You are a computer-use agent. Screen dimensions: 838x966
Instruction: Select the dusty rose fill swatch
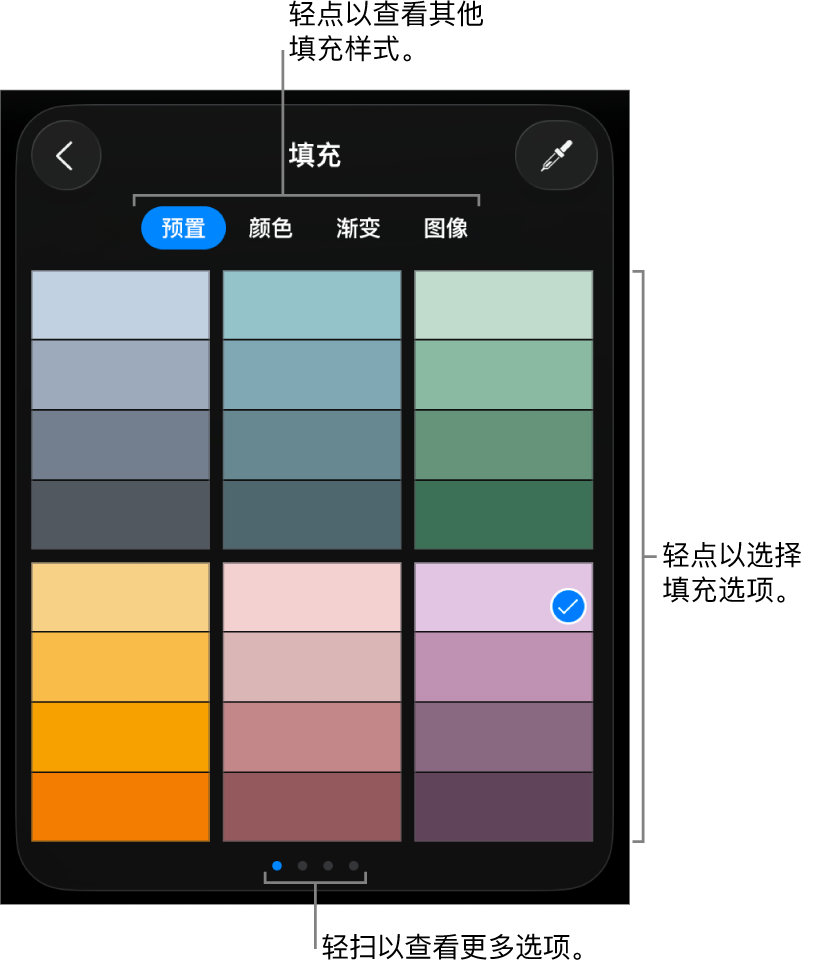(x=311, y=735)
